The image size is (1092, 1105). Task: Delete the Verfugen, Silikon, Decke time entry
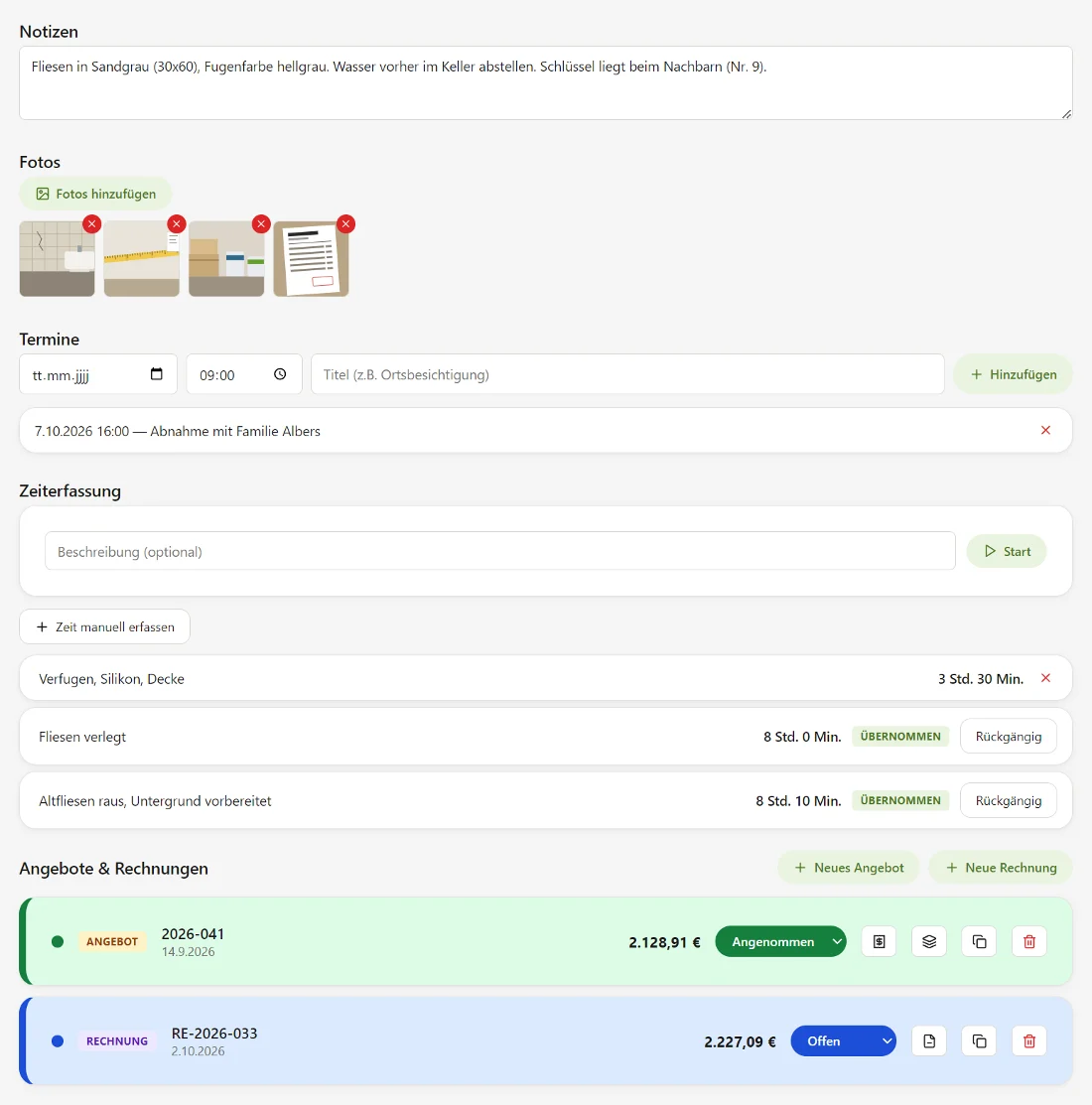tap(1045, 678)
